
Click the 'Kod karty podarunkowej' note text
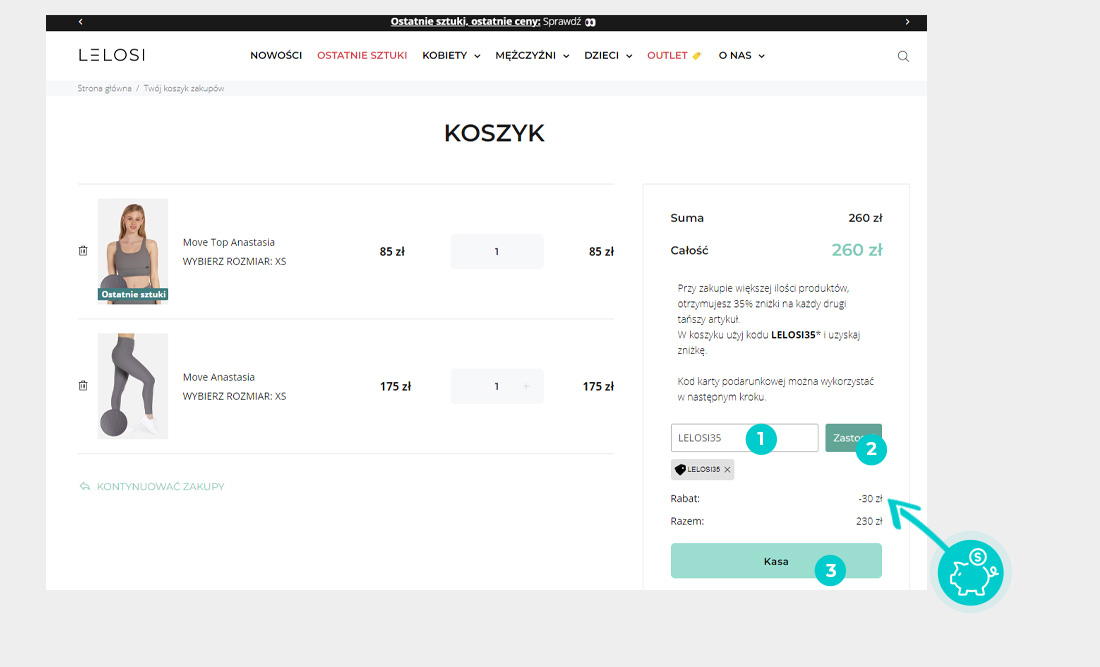click(776, 389)
